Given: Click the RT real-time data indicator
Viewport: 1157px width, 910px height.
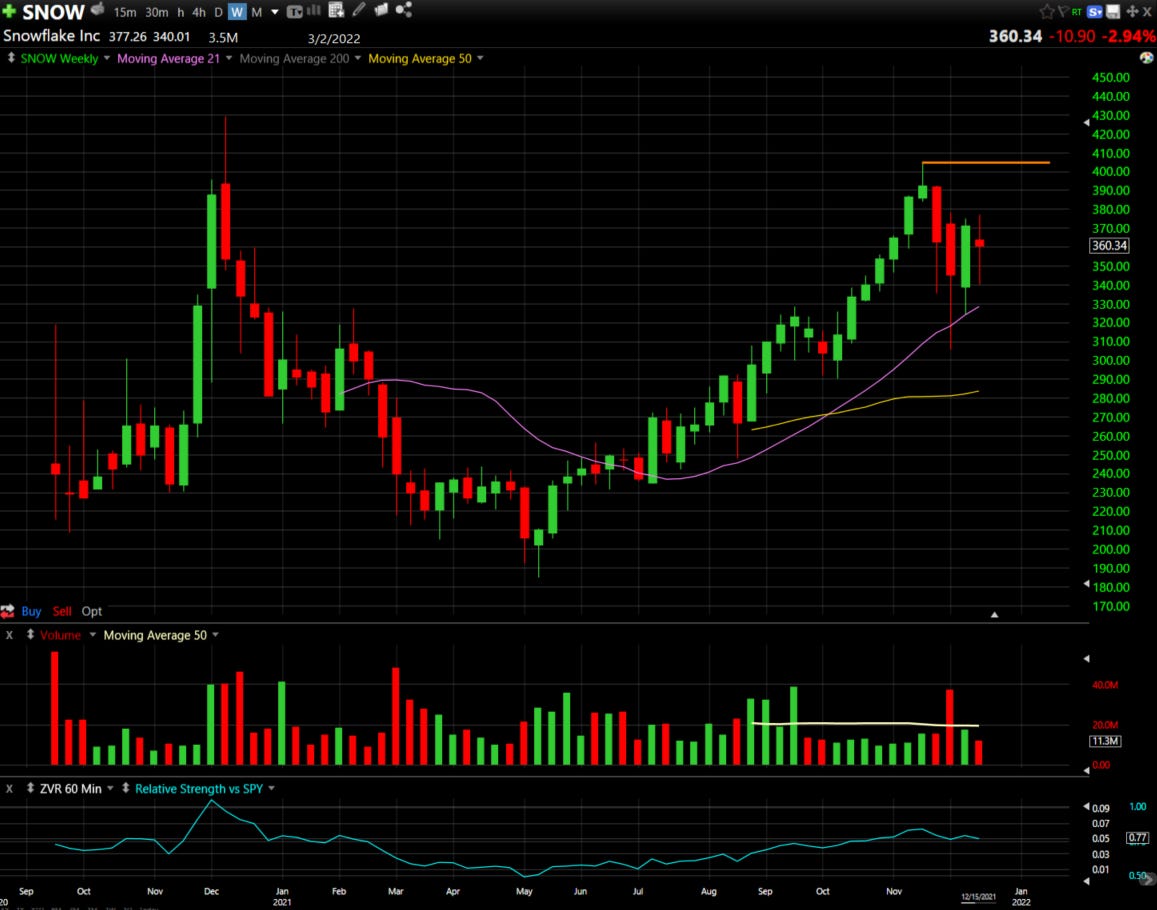Looking at the screenshot, I should (x=1077, y=12).
